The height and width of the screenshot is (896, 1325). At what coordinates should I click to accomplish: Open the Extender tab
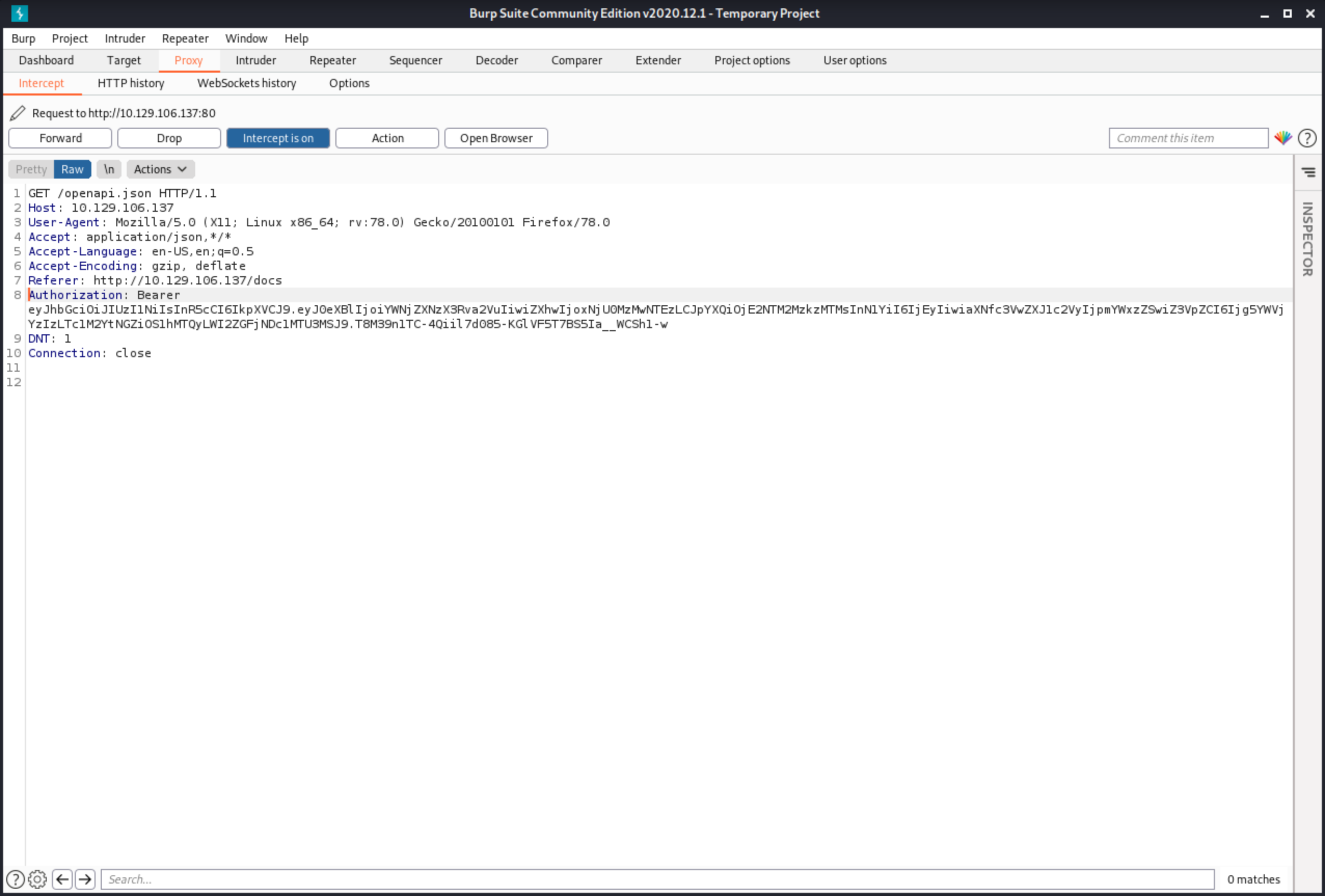click(658, 60)
